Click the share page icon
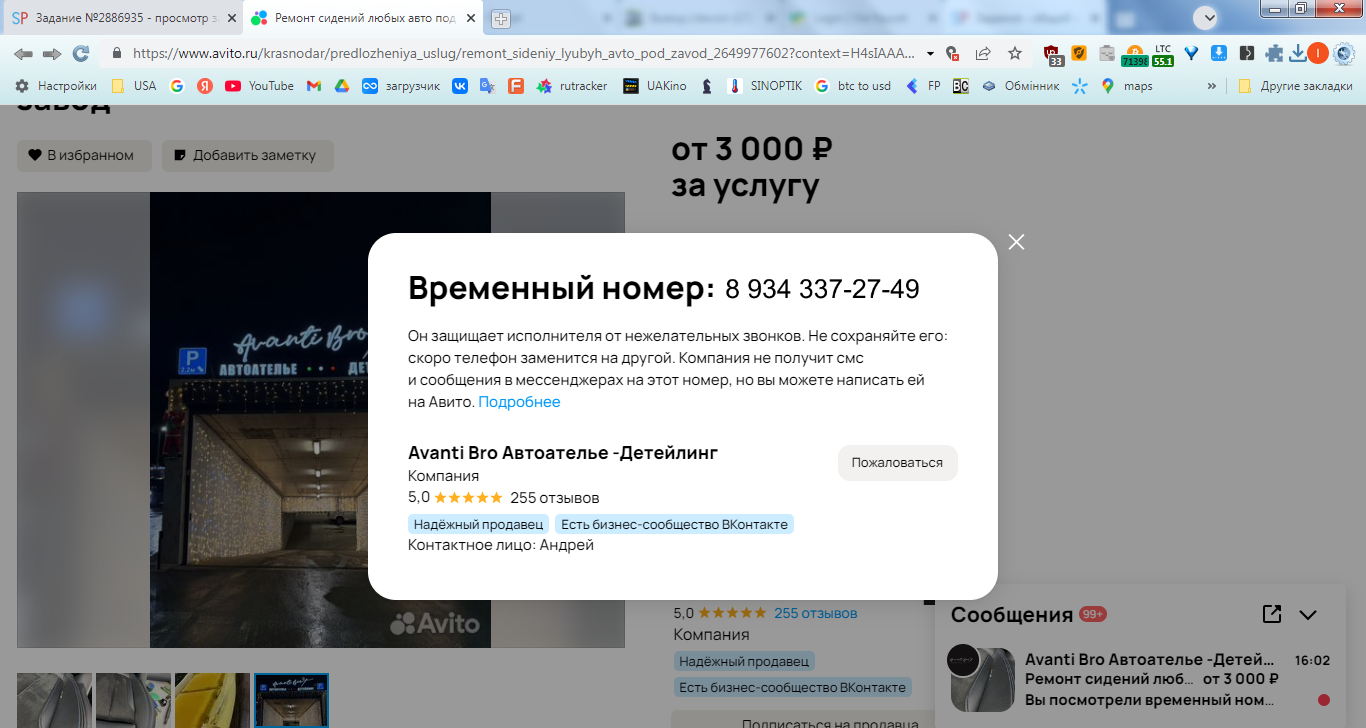 click(983, 53)
